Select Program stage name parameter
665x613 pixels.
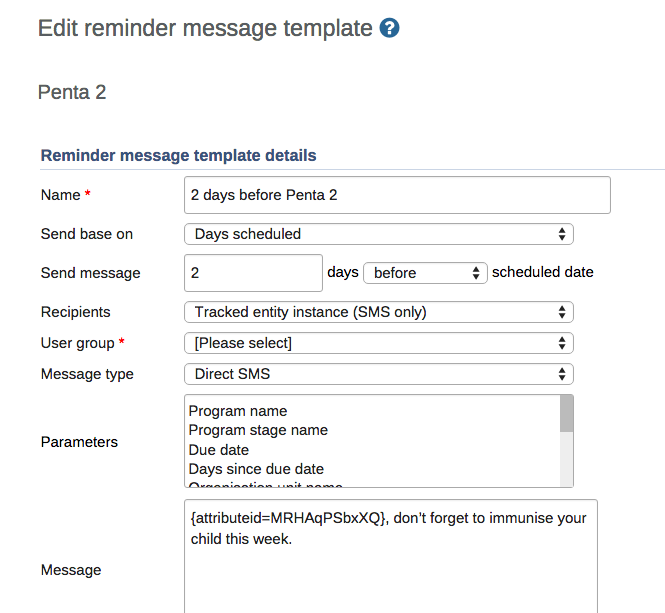coord(258,430)
